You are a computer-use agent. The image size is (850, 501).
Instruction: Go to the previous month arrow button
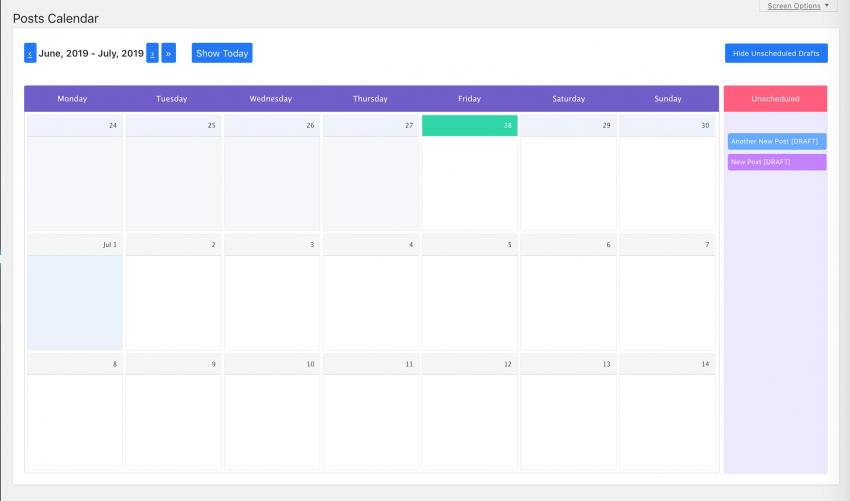(x=30, y=53)
